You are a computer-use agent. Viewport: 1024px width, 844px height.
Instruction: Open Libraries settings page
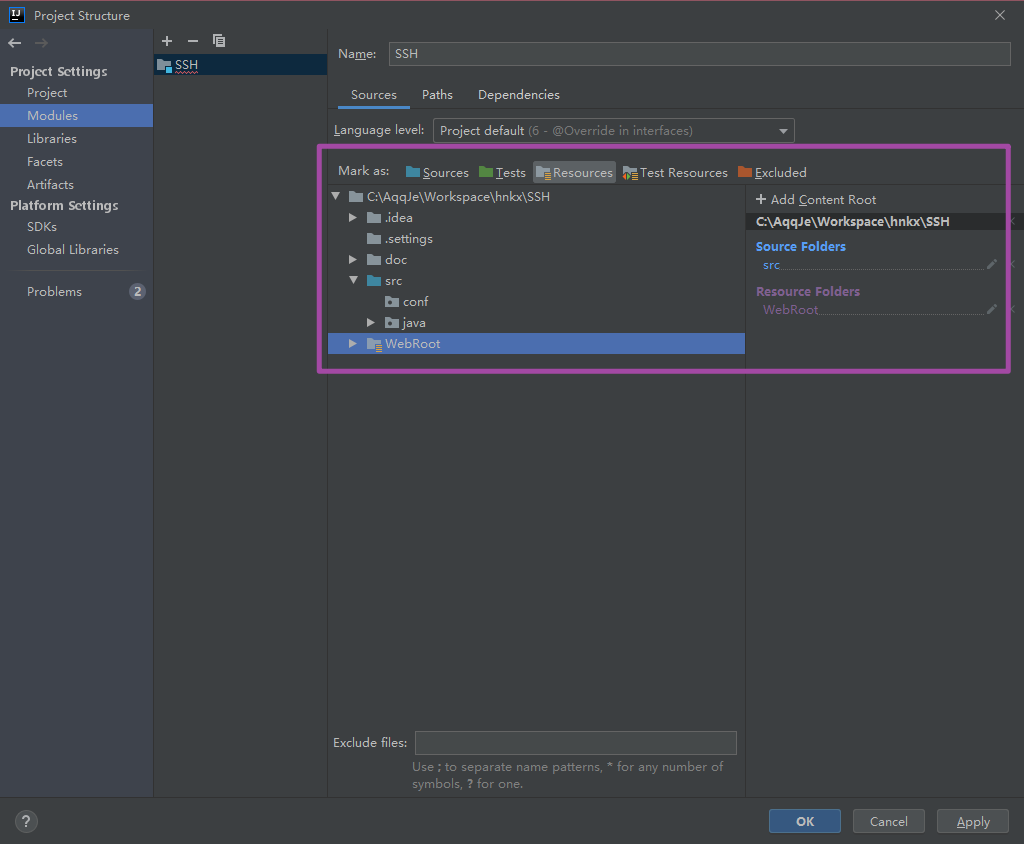tap(52, 138)
